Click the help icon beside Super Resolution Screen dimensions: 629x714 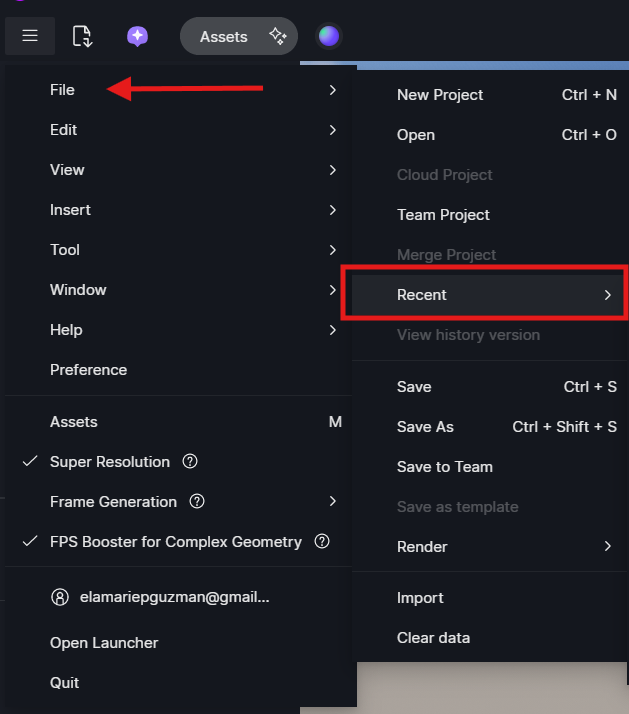tap(190, 462)
